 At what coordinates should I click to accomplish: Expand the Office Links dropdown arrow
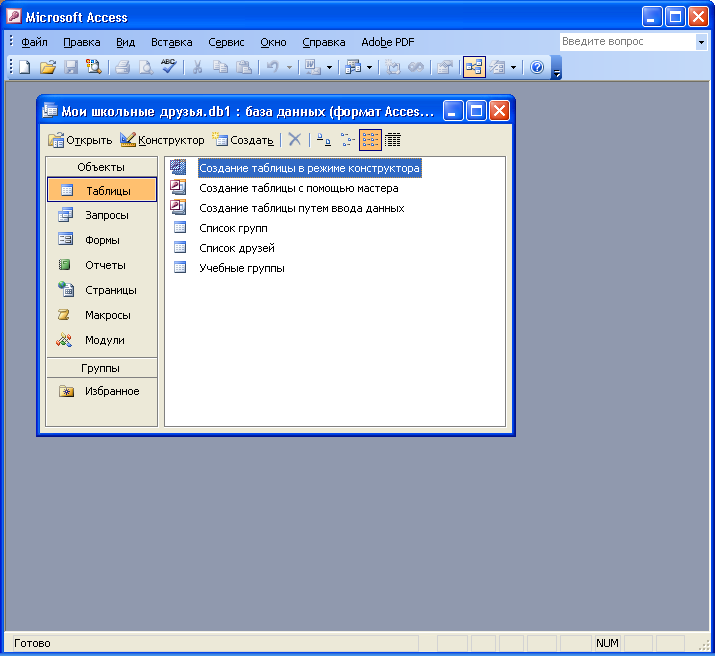(329, 67)
